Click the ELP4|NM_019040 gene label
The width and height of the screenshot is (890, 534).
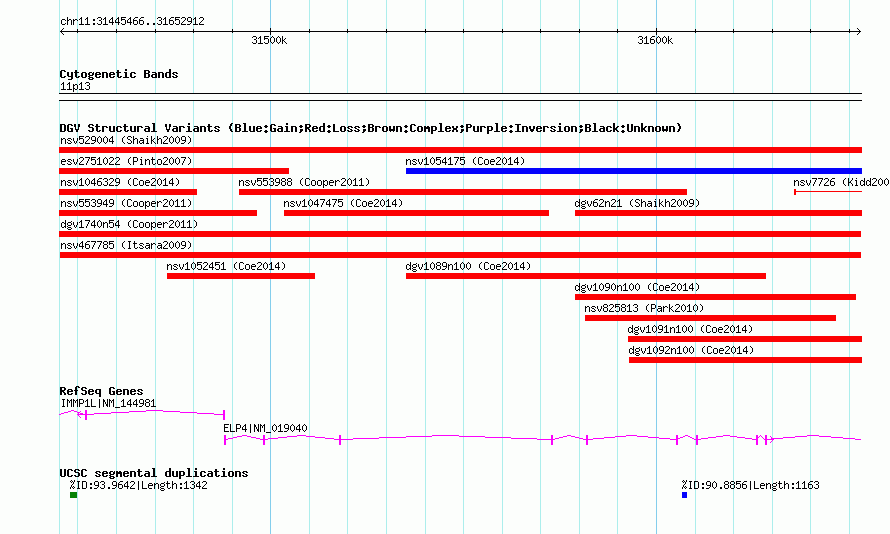(265, 428)
